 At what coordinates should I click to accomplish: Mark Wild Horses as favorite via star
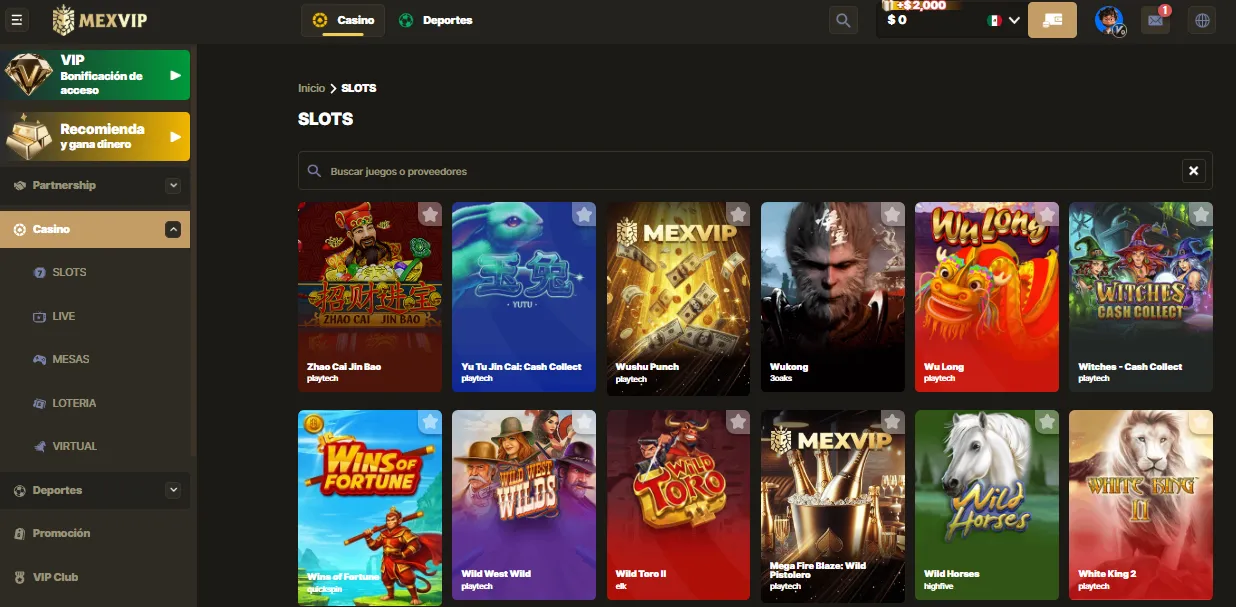1046,422
